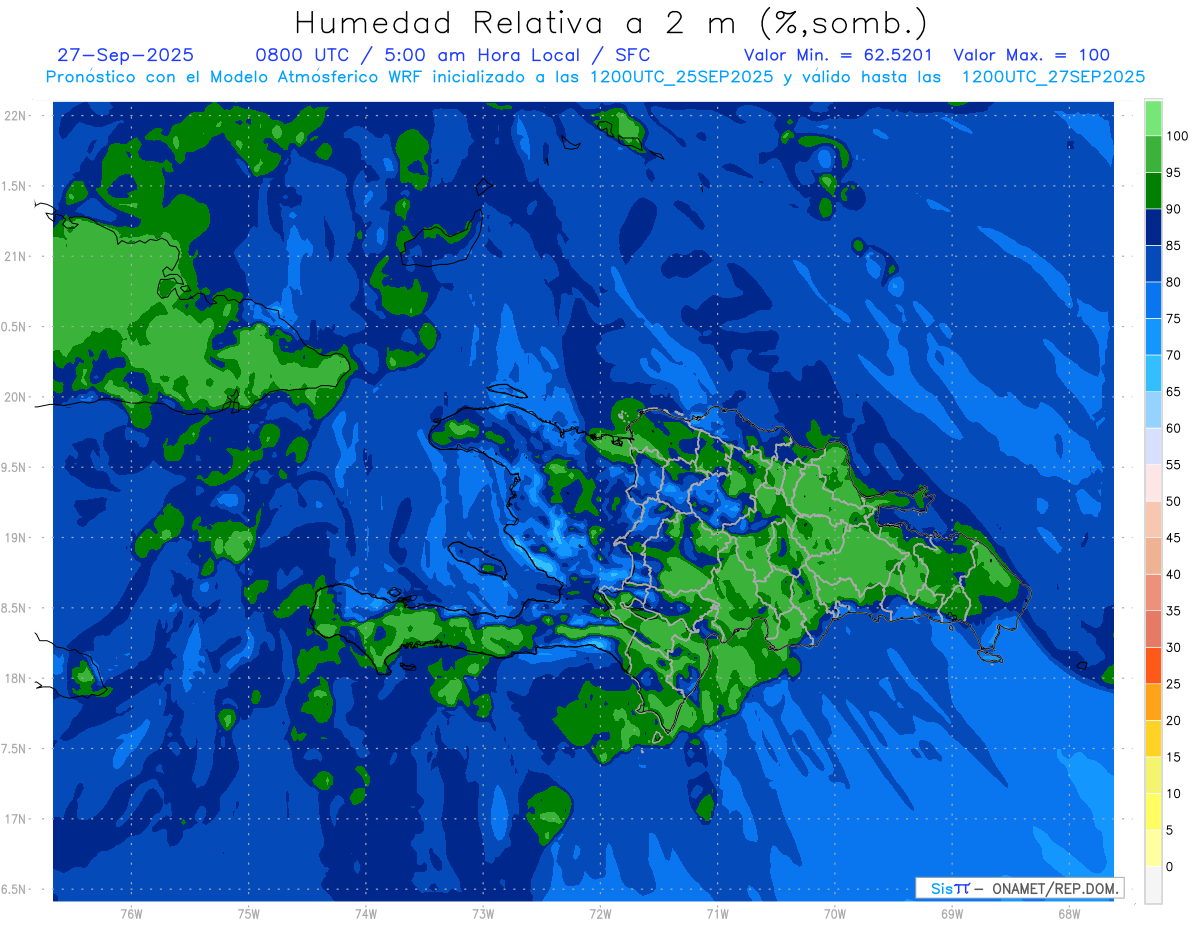
Task: Click the red-orange legend swatch between 25 and 30
Action: pyautogui.click(x=1153, y=666)
